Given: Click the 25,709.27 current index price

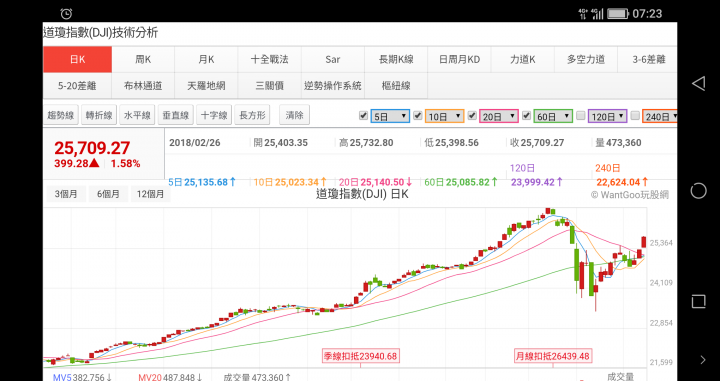Looking at the screenshot, I should tap(92, 148).
